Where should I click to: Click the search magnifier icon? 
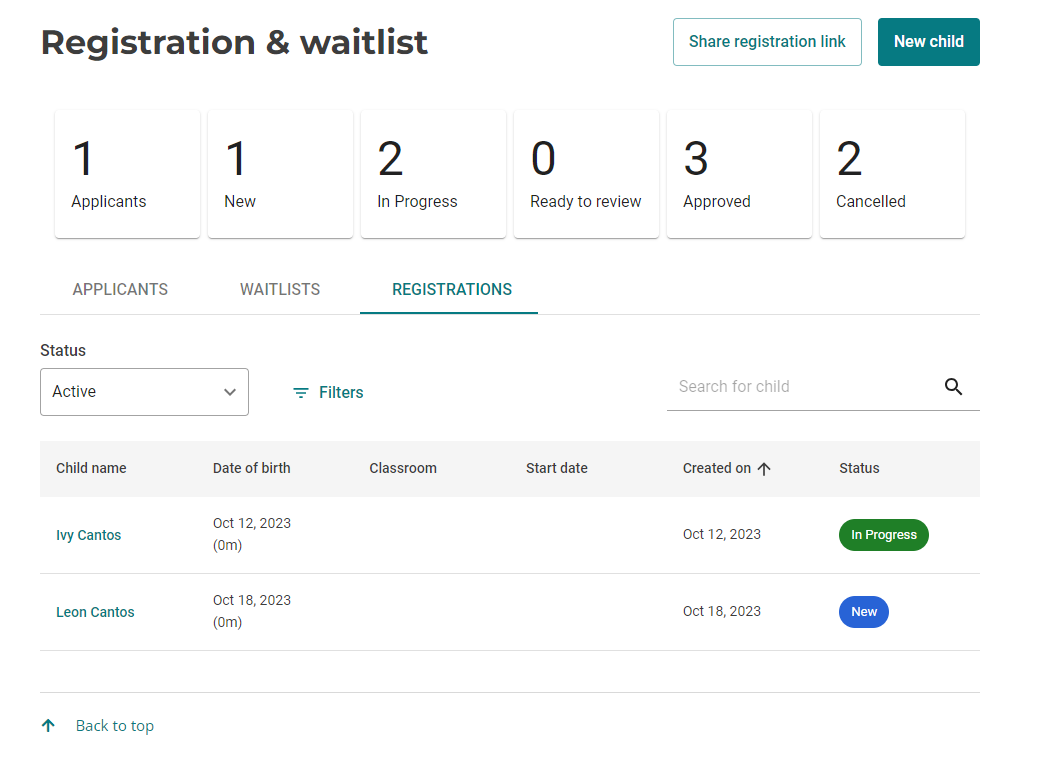pyautogui.click(x=953, y=386)
